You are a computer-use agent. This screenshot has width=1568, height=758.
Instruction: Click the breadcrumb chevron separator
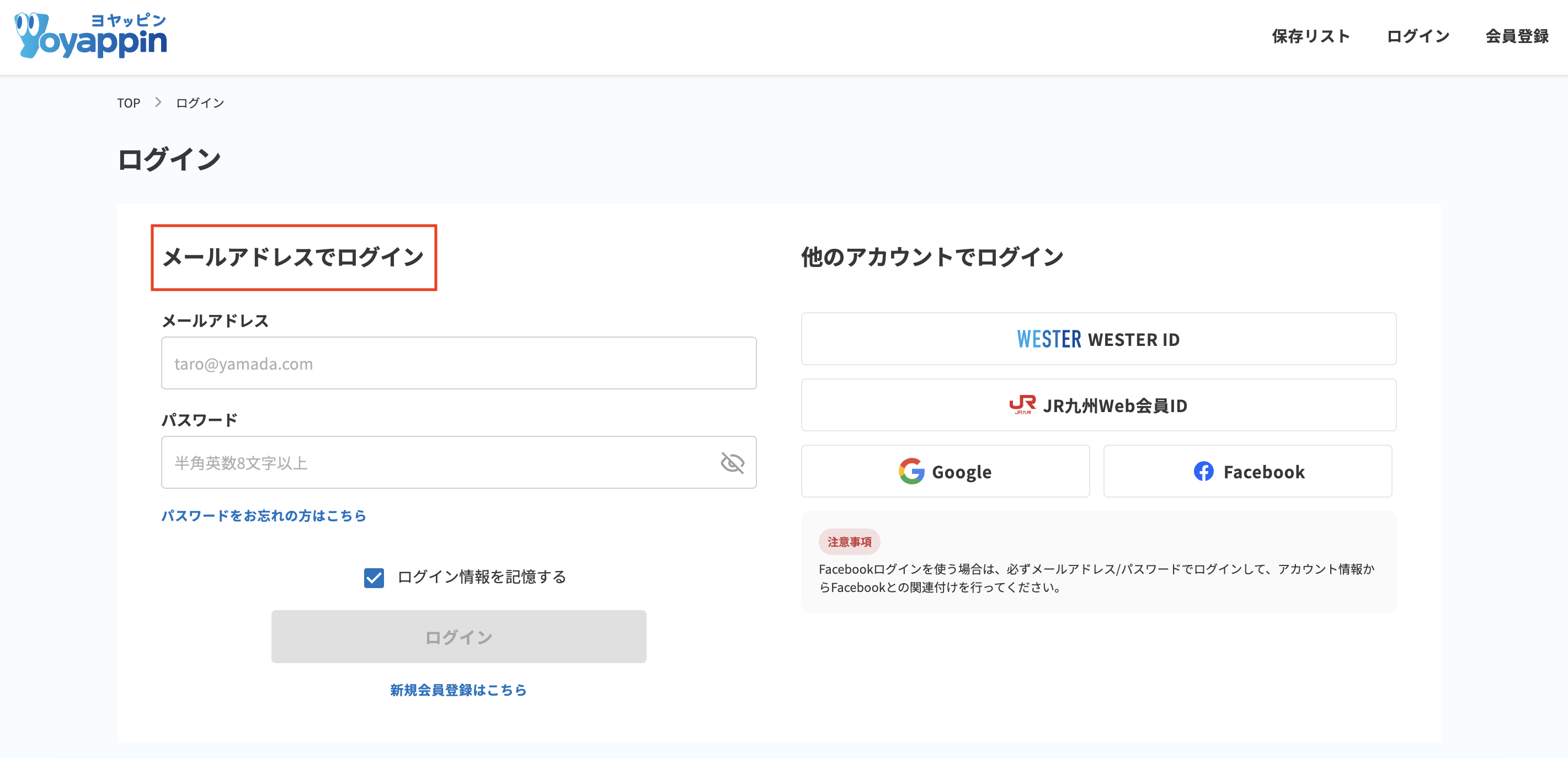[x=158, y=102]
